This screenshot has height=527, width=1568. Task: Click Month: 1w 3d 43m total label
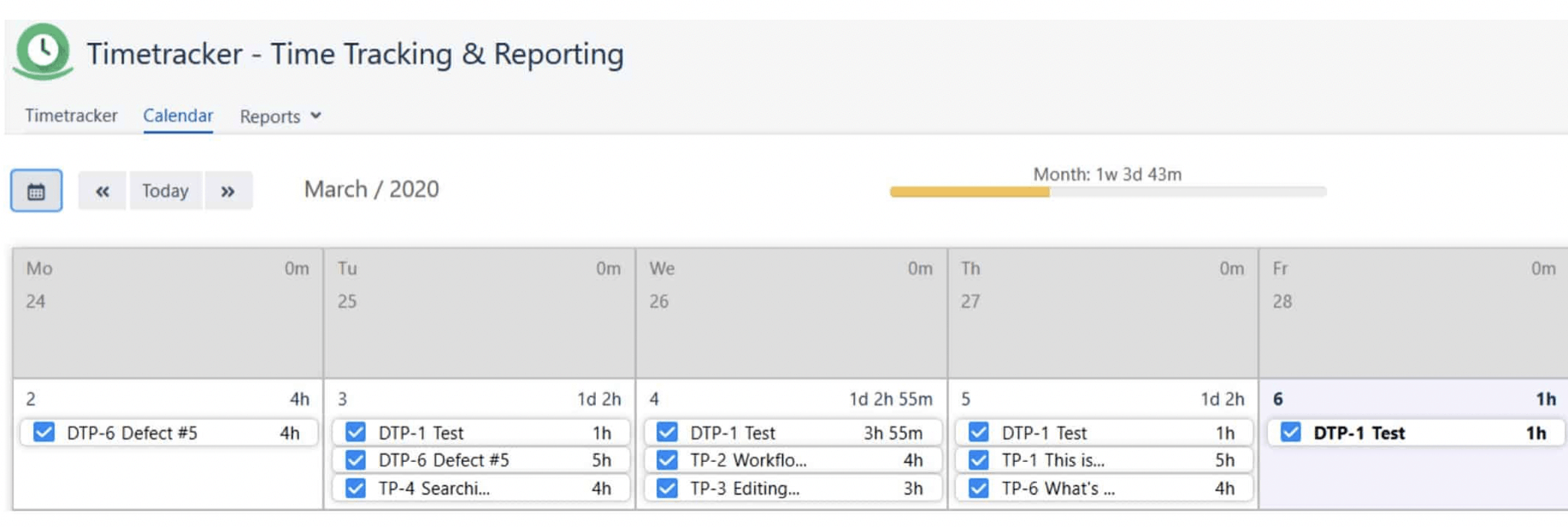click(1107, 175)
